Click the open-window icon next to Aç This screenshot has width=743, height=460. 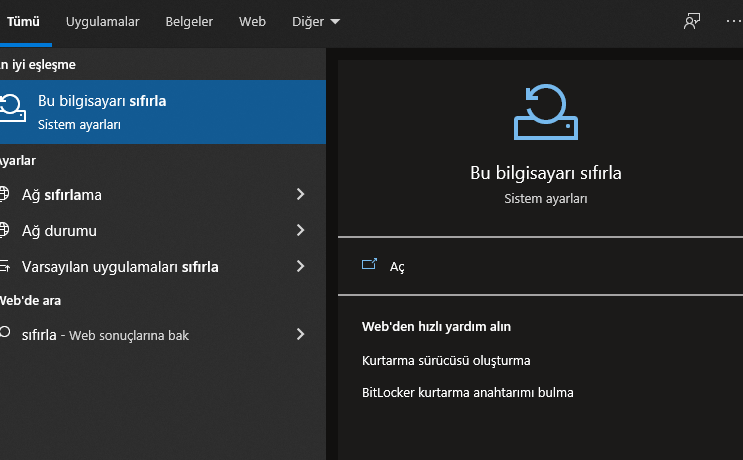pyautogui.click(x=369, y=265)
